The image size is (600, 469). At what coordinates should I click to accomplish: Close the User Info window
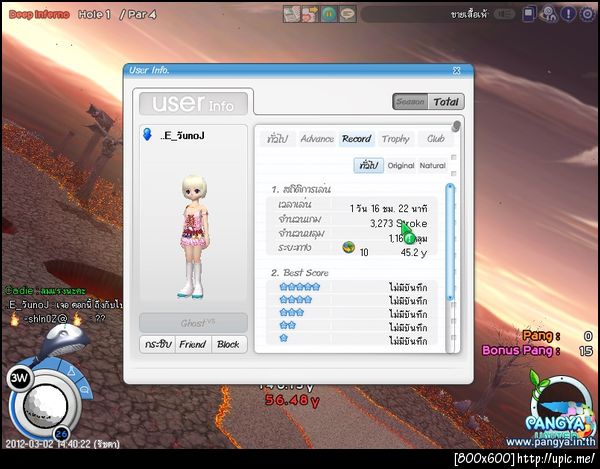(457, 70)
